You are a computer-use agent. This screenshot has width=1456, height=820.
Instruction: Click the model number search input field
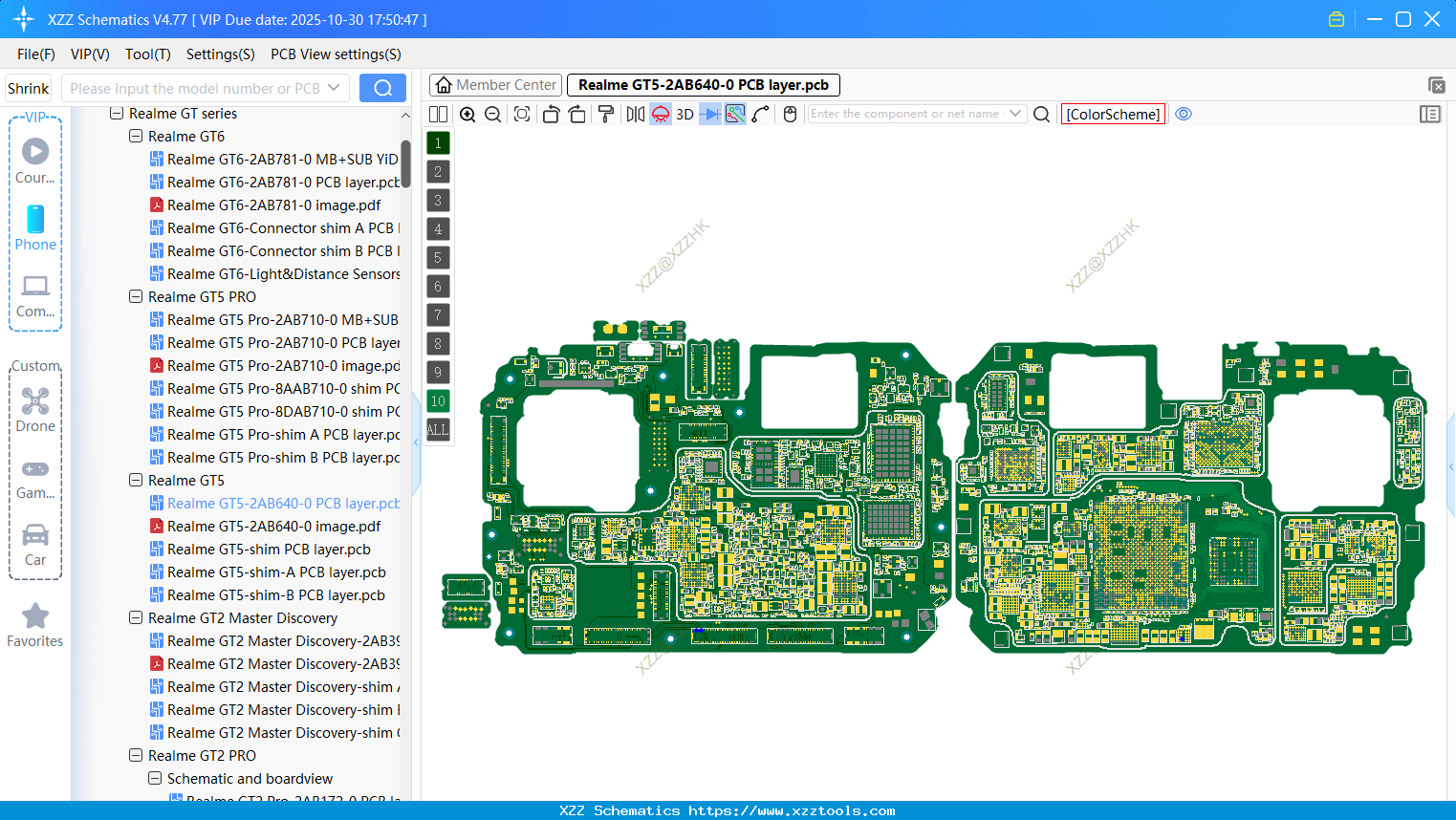click(x=195, y=88)
